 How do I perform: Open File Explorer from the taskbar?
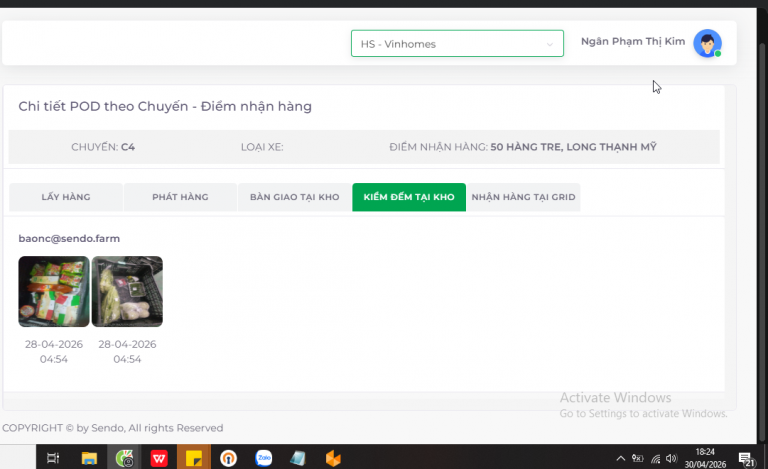(x=89, y=458)
